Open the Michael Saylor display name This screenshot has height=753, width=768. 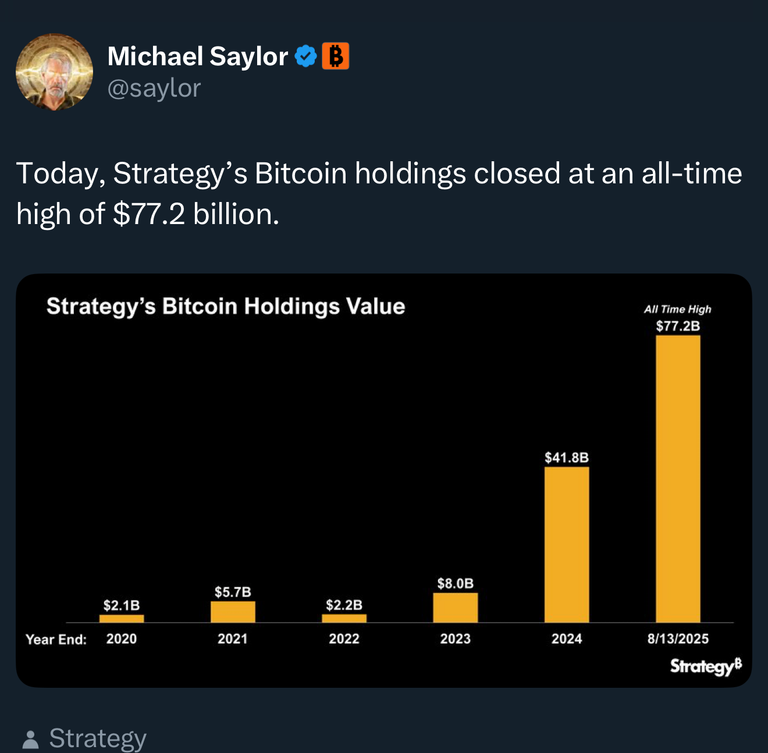pyautogui.click(x=197, y=56)
